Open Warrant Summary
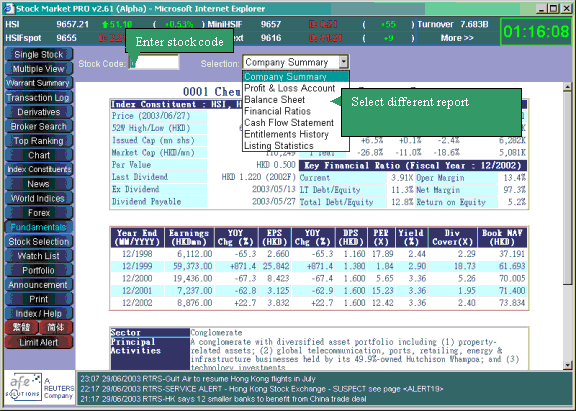Screen dimensions: 576x411 (39, 83)
